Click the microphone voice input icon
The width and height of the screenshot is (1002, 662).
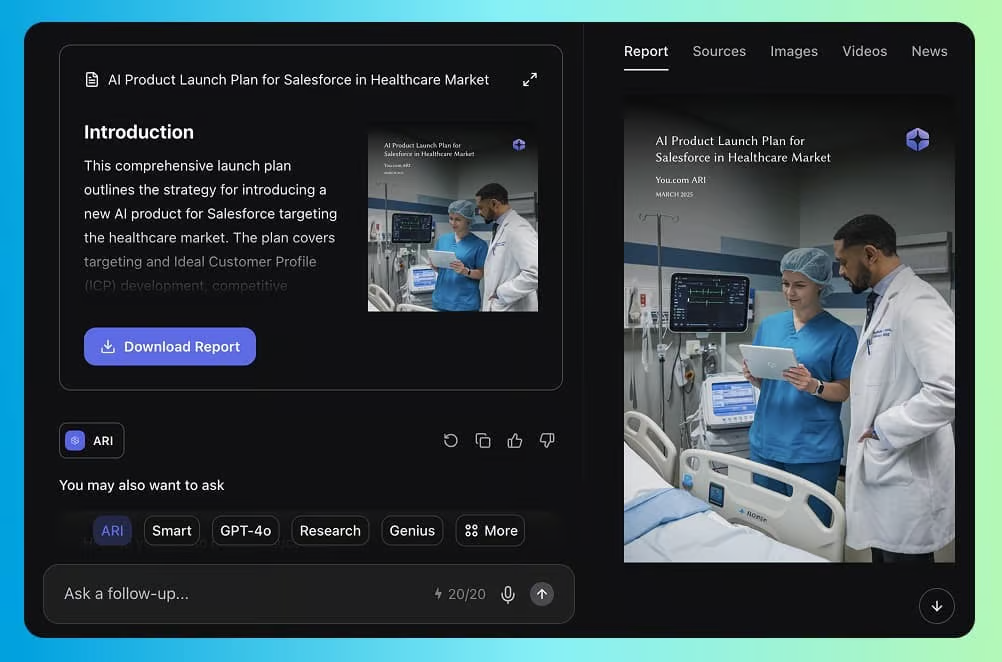[508, 594]
